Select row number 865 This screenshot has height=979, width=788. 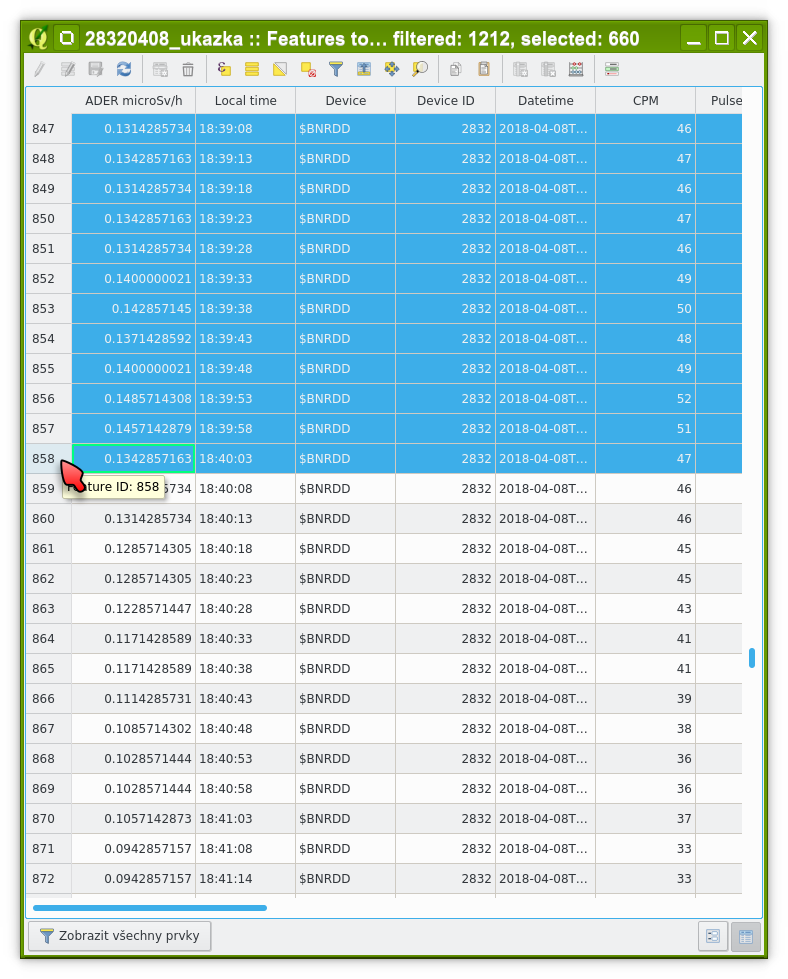pos(44,669)
